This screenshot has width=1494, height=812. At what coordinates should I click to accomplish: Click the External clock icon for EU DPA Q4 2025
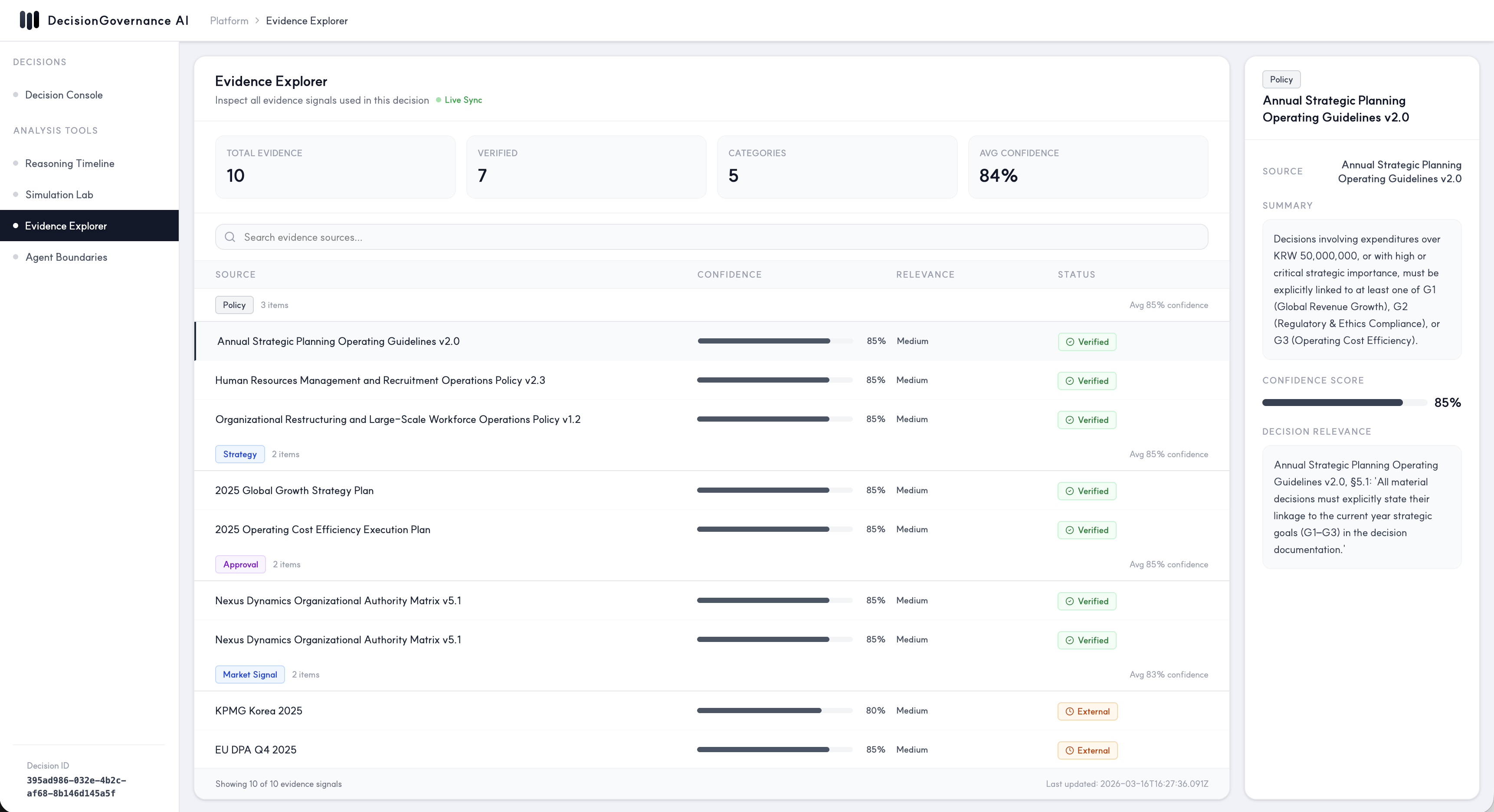coord(1069,750)
